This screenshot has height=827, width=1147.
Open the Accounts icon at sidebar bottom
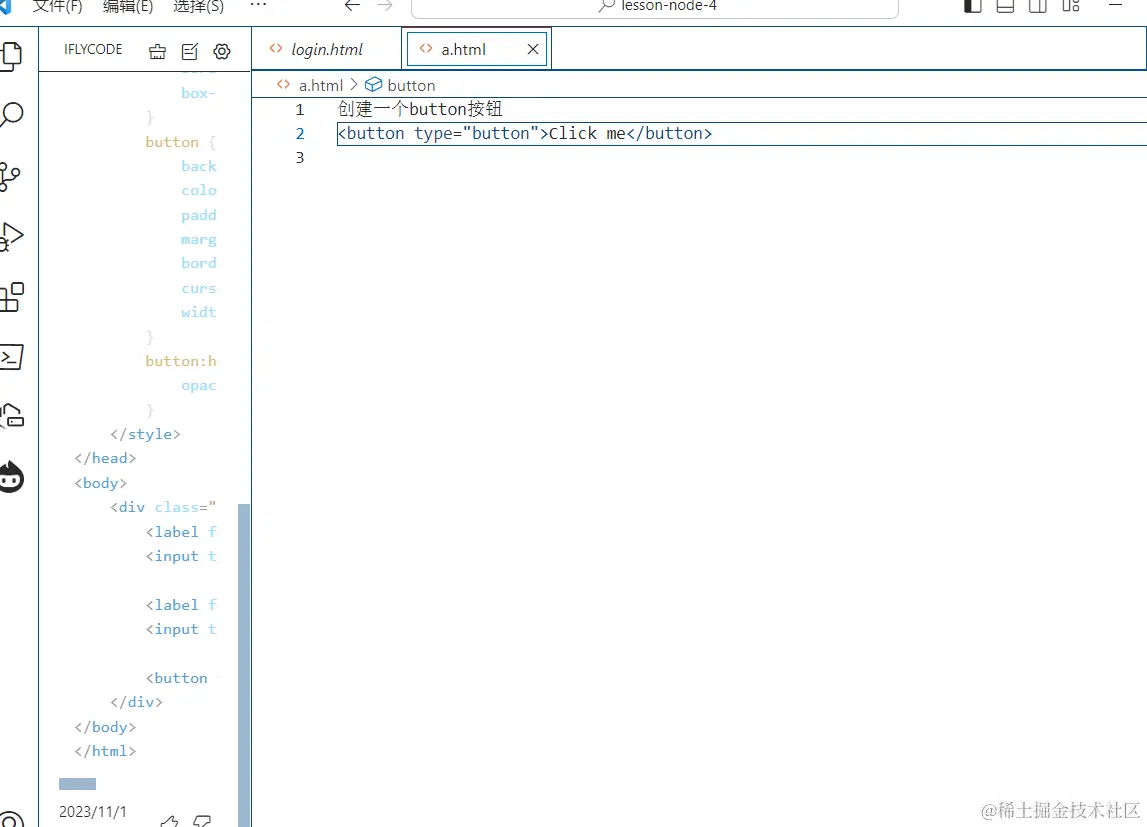(11, 819)
